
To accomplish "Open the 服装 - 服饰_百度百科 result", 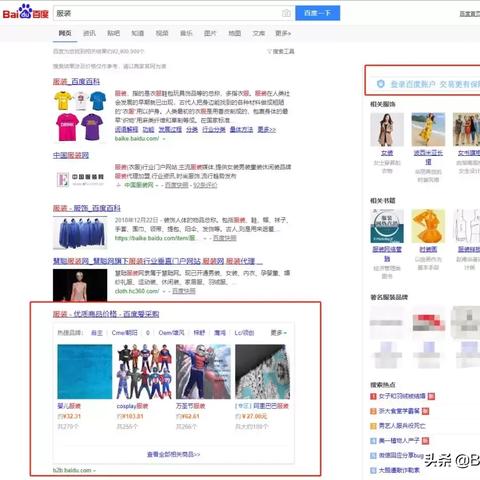I will 87,208.
